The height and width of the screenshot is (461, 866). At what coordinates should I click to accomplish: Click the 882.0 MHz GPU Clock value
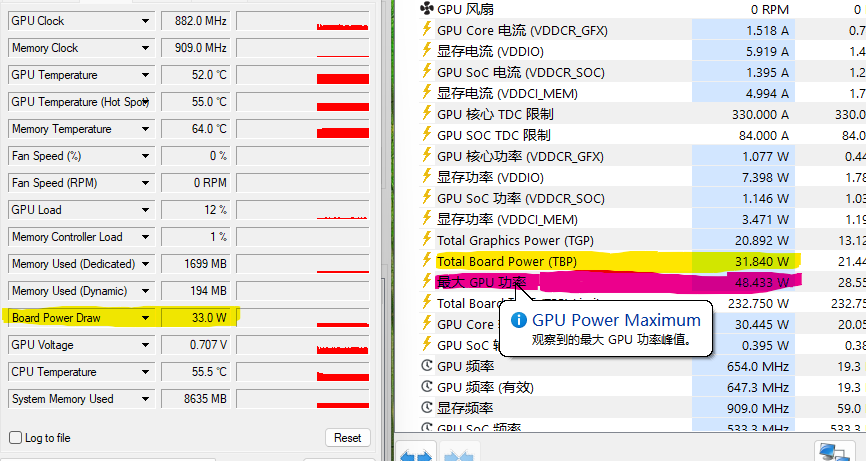196,21
